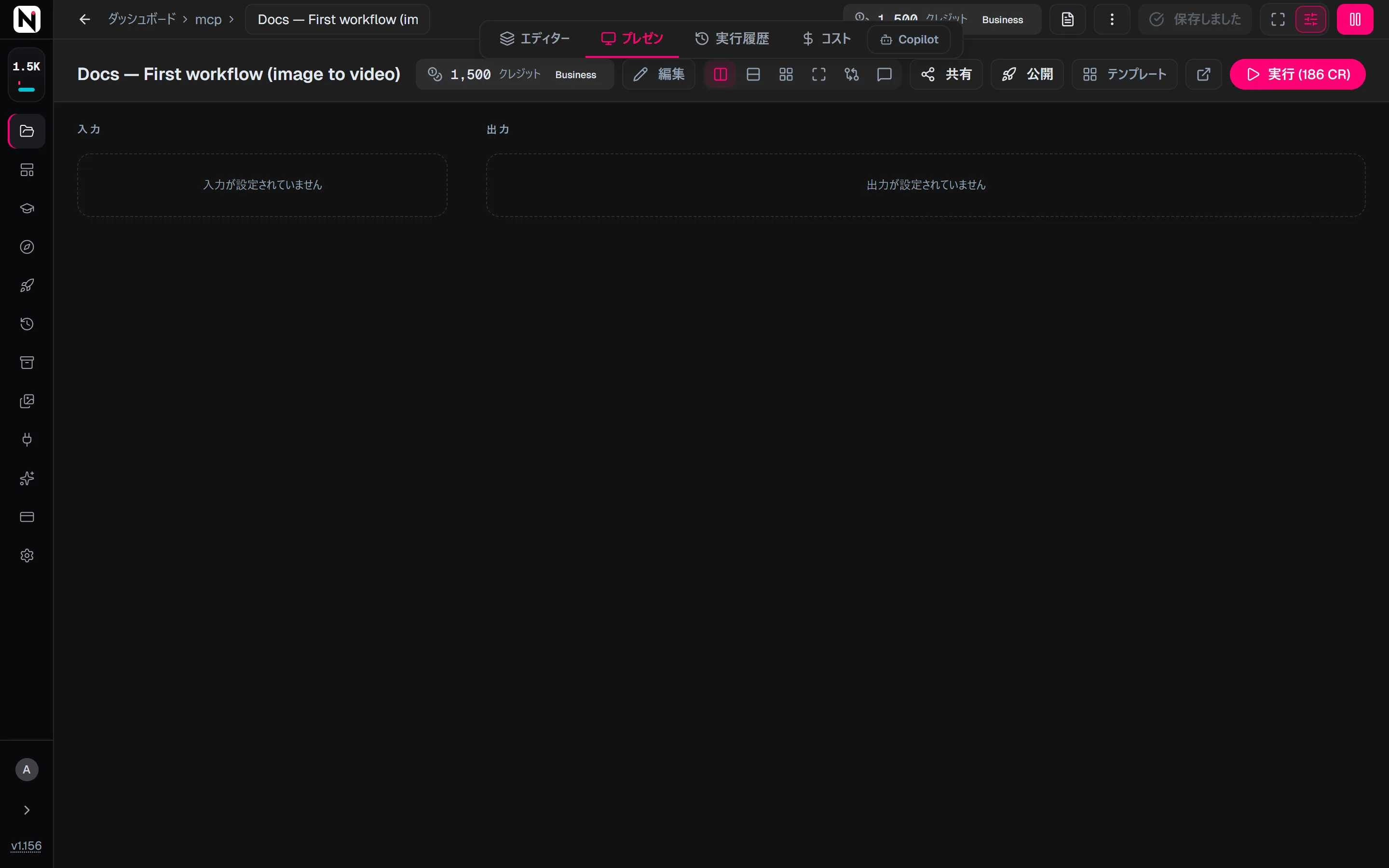
Task: Open the layout panels sidebar icon
Action: pyautogui.click(x=27, y=169)
